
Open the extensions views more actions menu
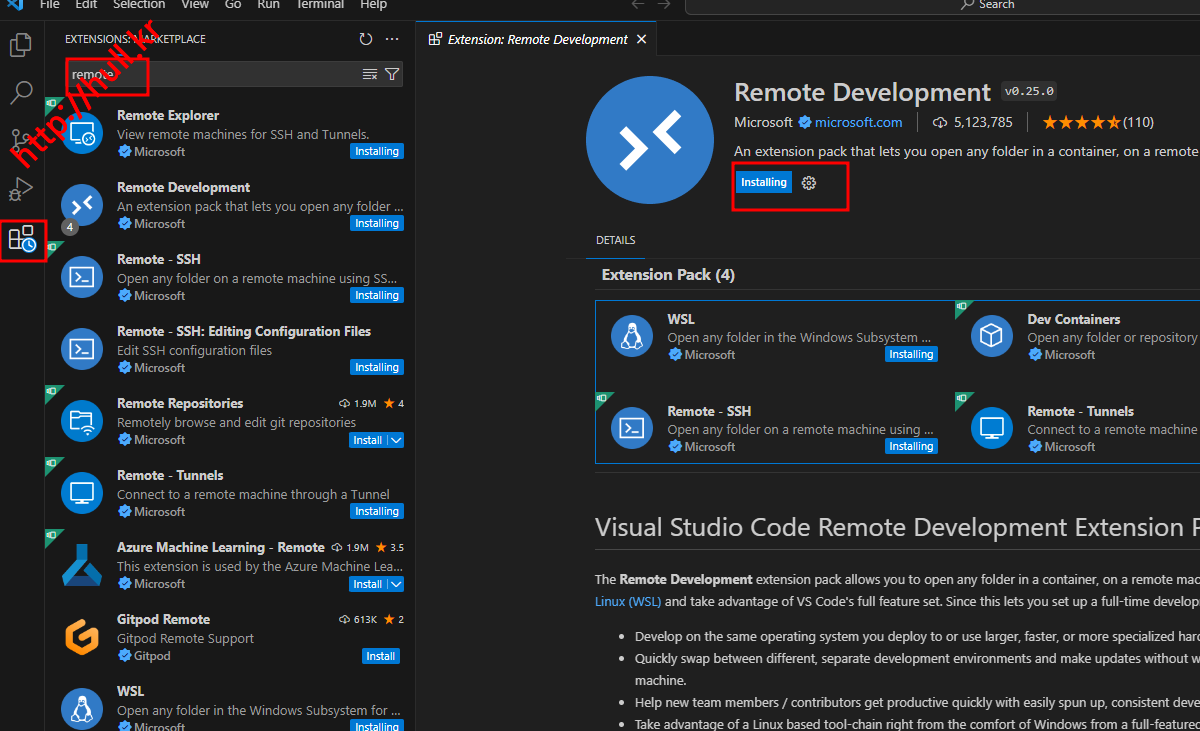(392, 39)
